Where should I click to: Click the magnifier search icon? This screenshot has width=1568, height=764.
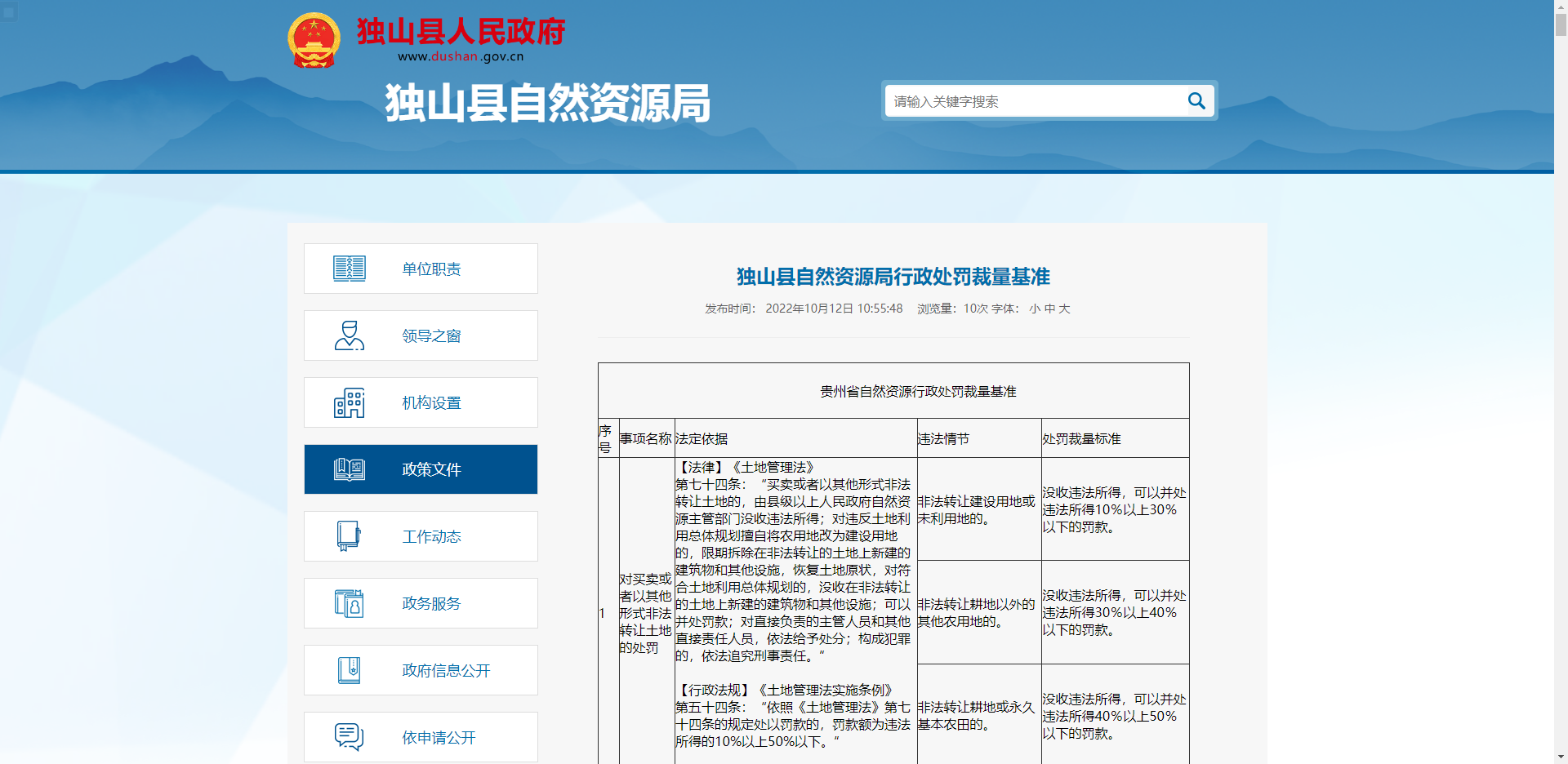[x=1196, y=101]
